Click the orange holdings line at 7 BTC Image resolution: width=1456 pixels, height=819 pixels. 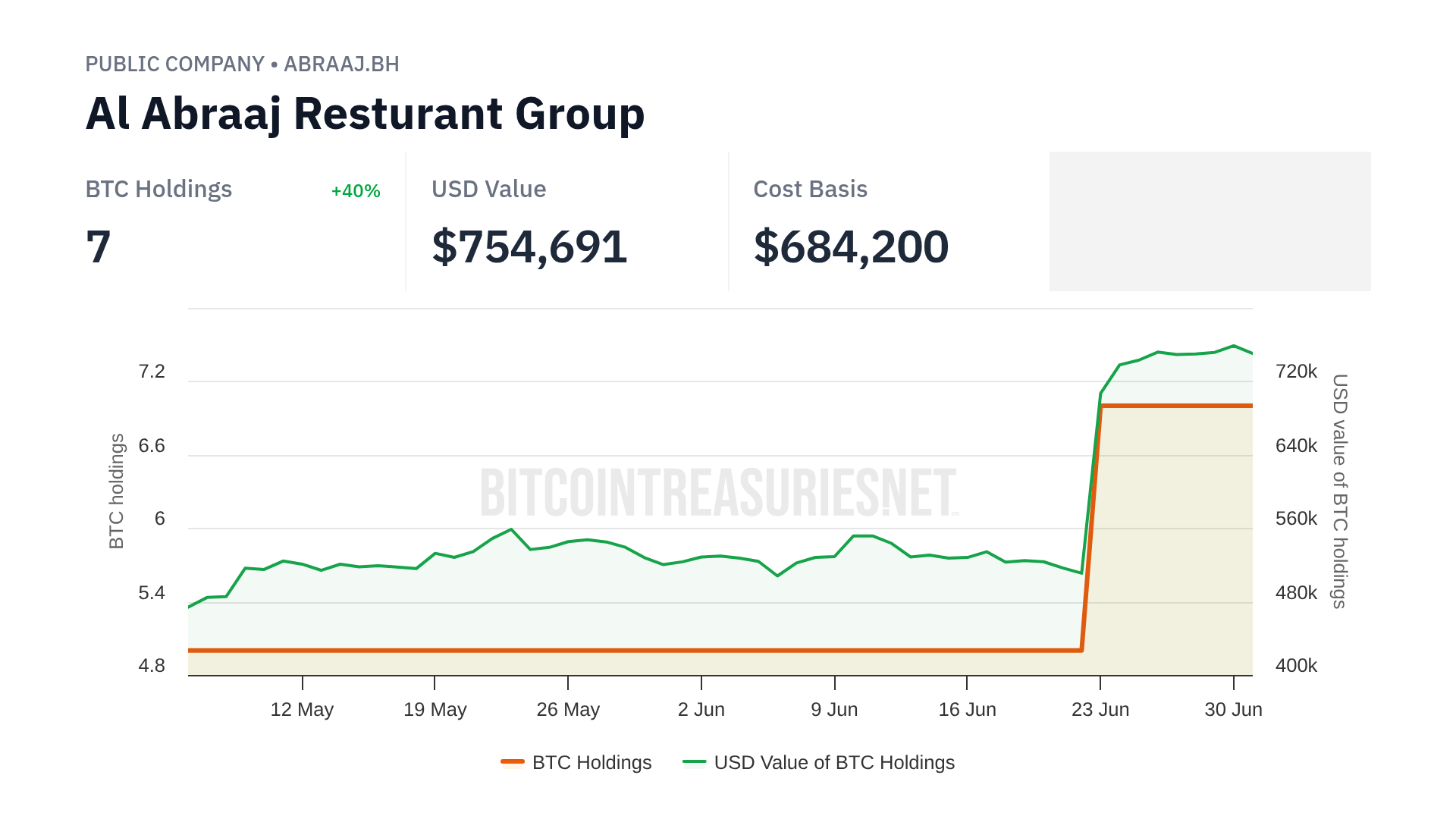[1175, 406]
